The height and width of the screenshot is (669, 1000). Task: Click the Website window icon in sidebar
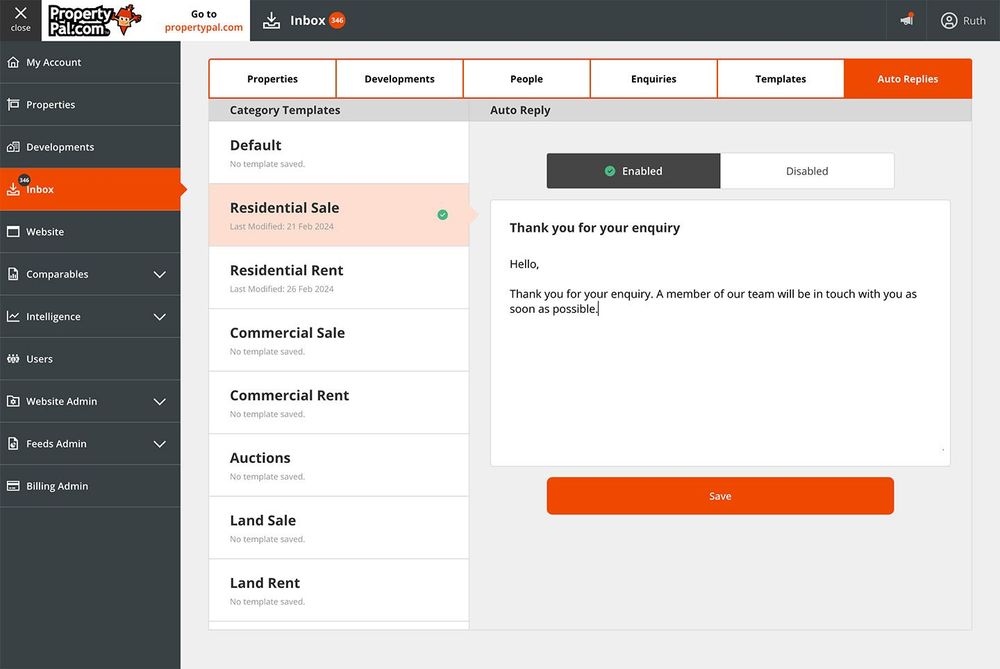pos(13,232)
